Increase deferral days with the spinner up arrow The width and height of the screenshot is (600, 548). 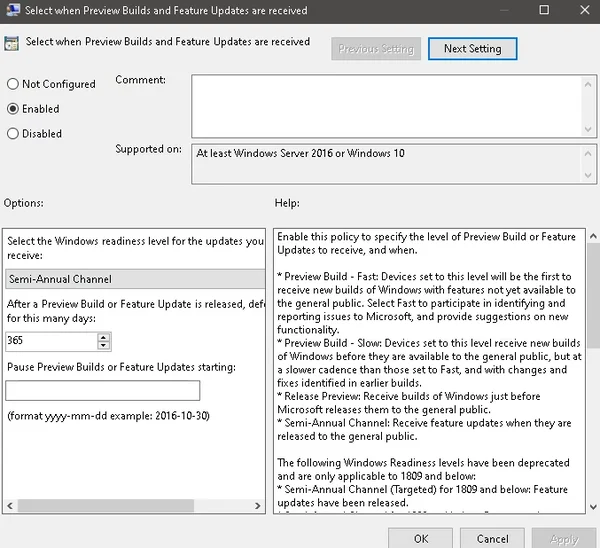pos(103,338)
